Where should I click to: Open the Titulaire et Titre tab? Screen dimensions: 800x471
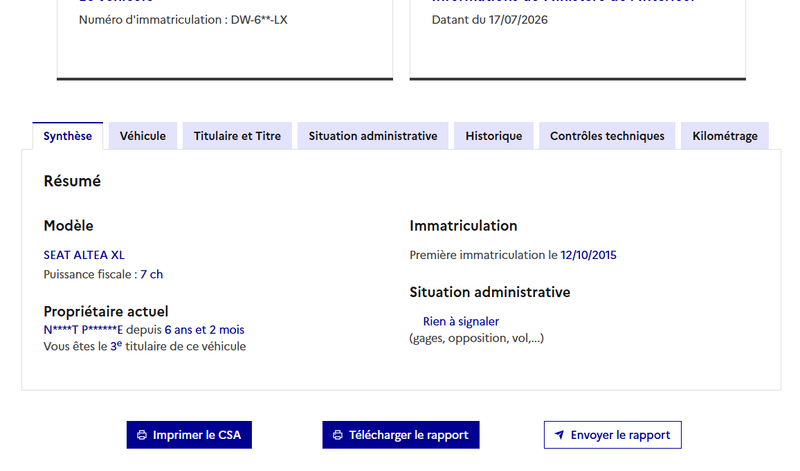pos(237,136)
